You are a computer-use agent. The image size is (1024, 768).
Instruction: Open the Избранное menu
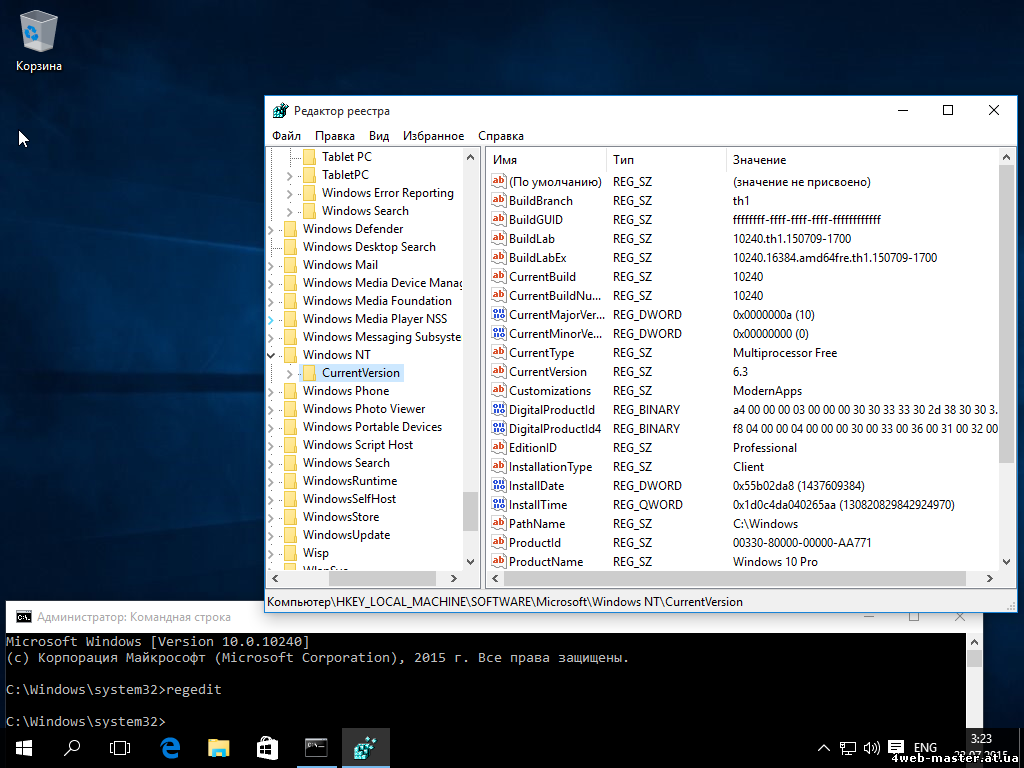[434, 136]
